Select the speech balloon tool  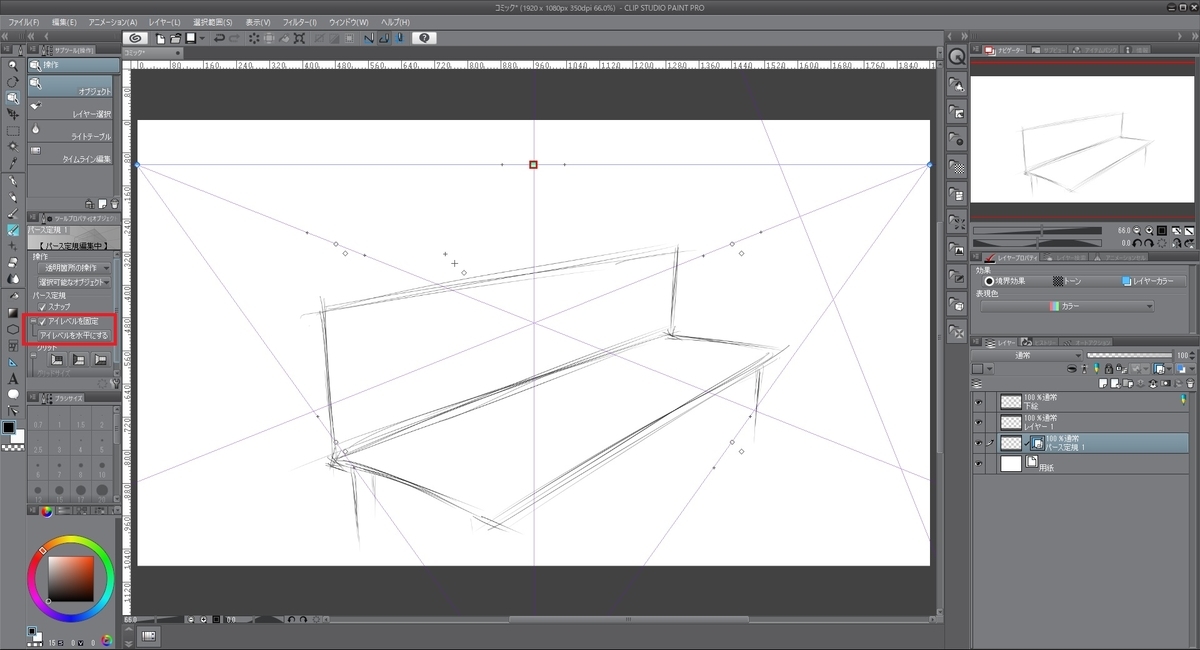point(13,394)
